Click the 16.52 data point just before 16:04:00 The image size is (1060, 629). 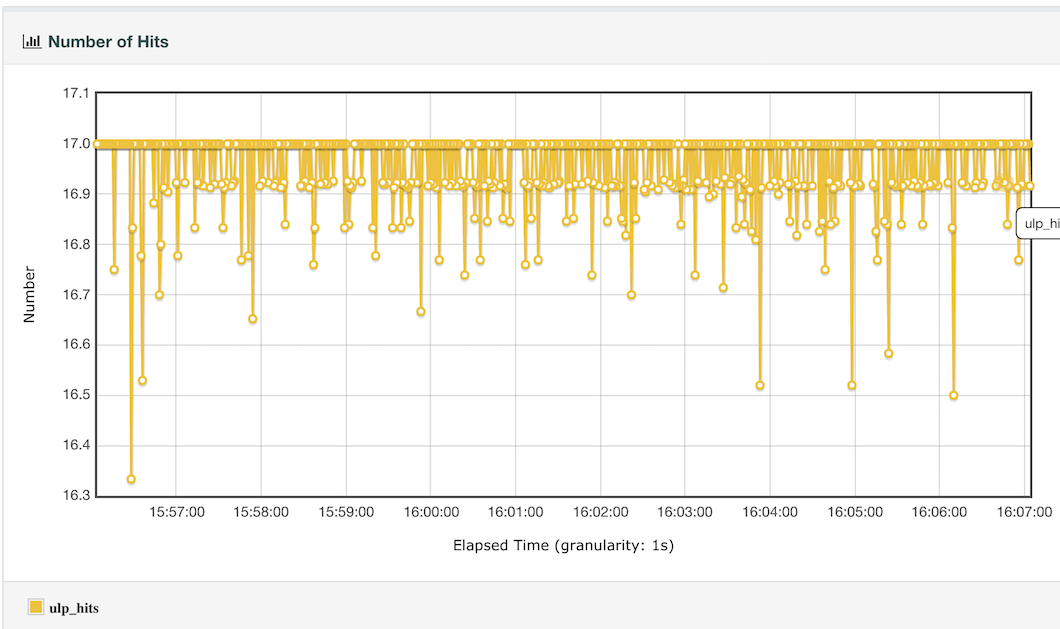click(760, 386)
